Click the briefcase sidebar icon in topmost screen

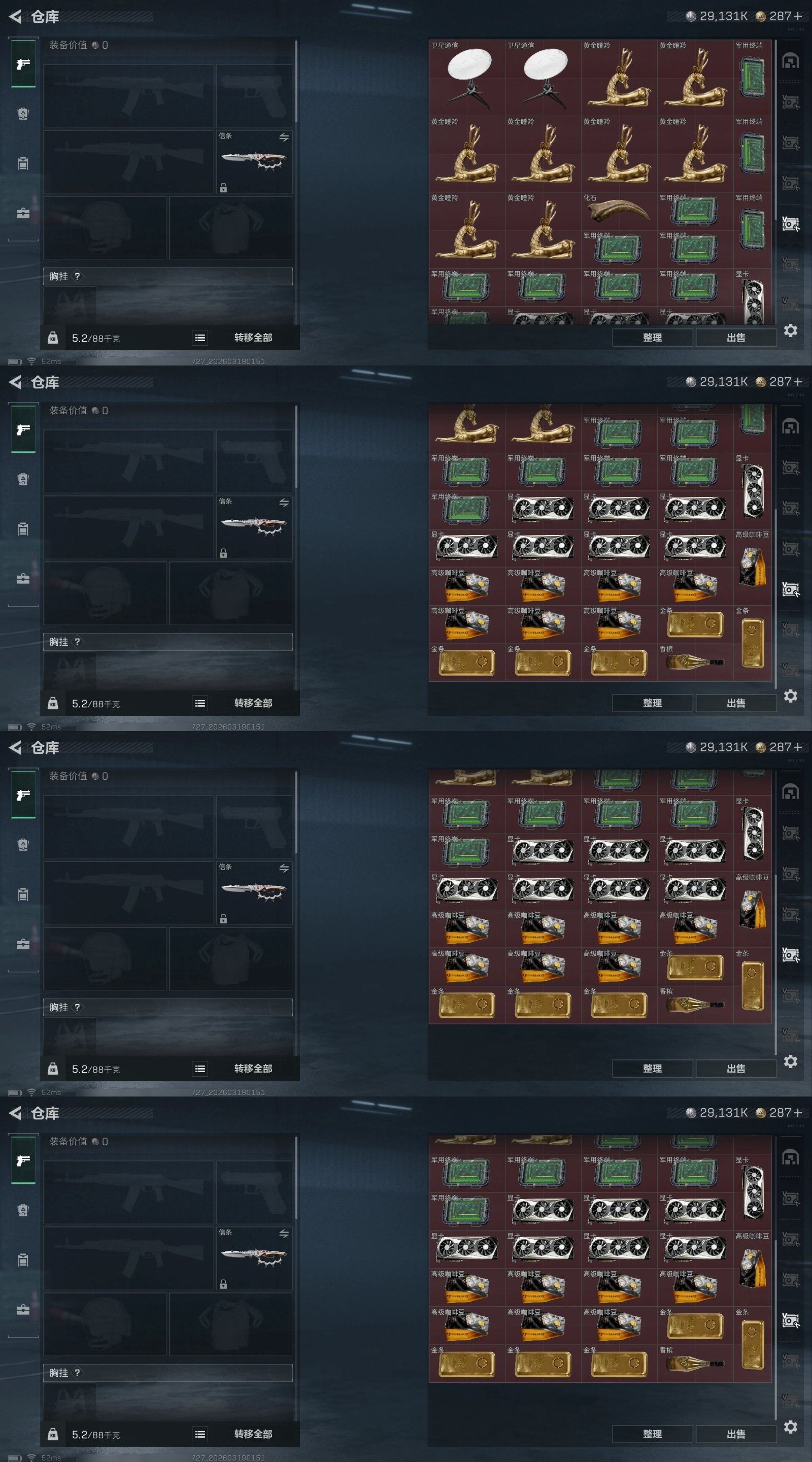23,213
